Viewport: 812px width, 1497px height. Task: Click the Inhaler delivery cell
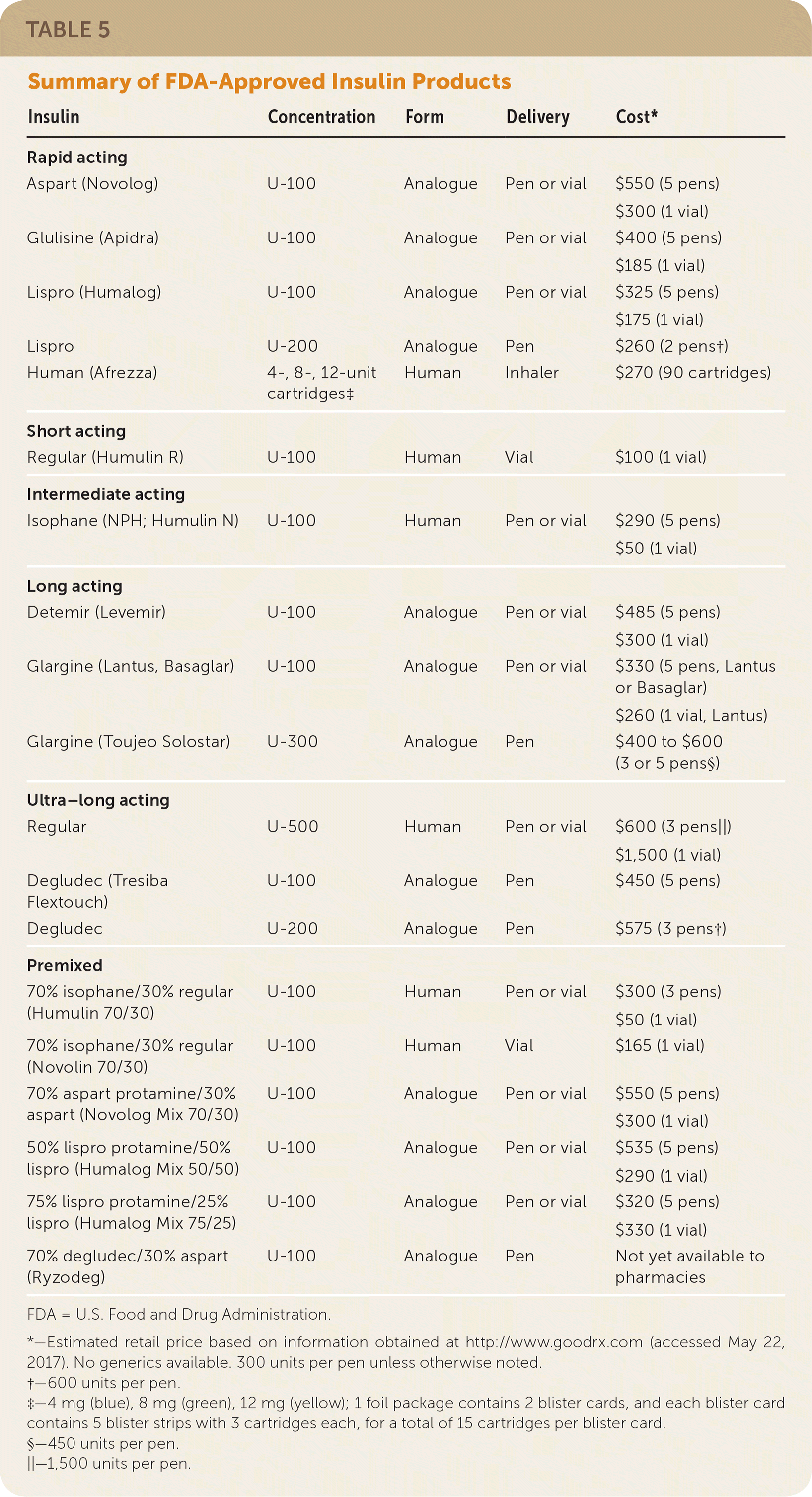coord(531,373)
